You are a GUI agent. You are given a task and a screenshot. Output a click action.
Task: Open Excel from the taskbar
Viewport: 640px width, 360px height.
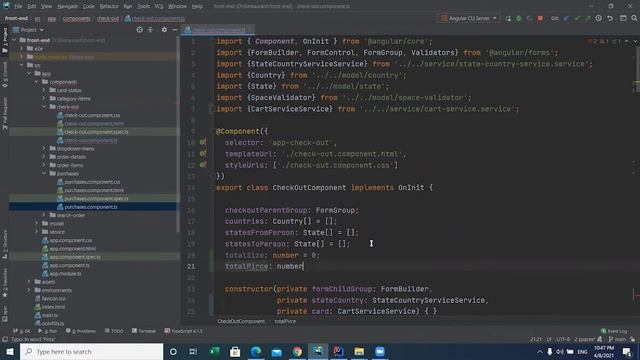click(x=214, y=351)
